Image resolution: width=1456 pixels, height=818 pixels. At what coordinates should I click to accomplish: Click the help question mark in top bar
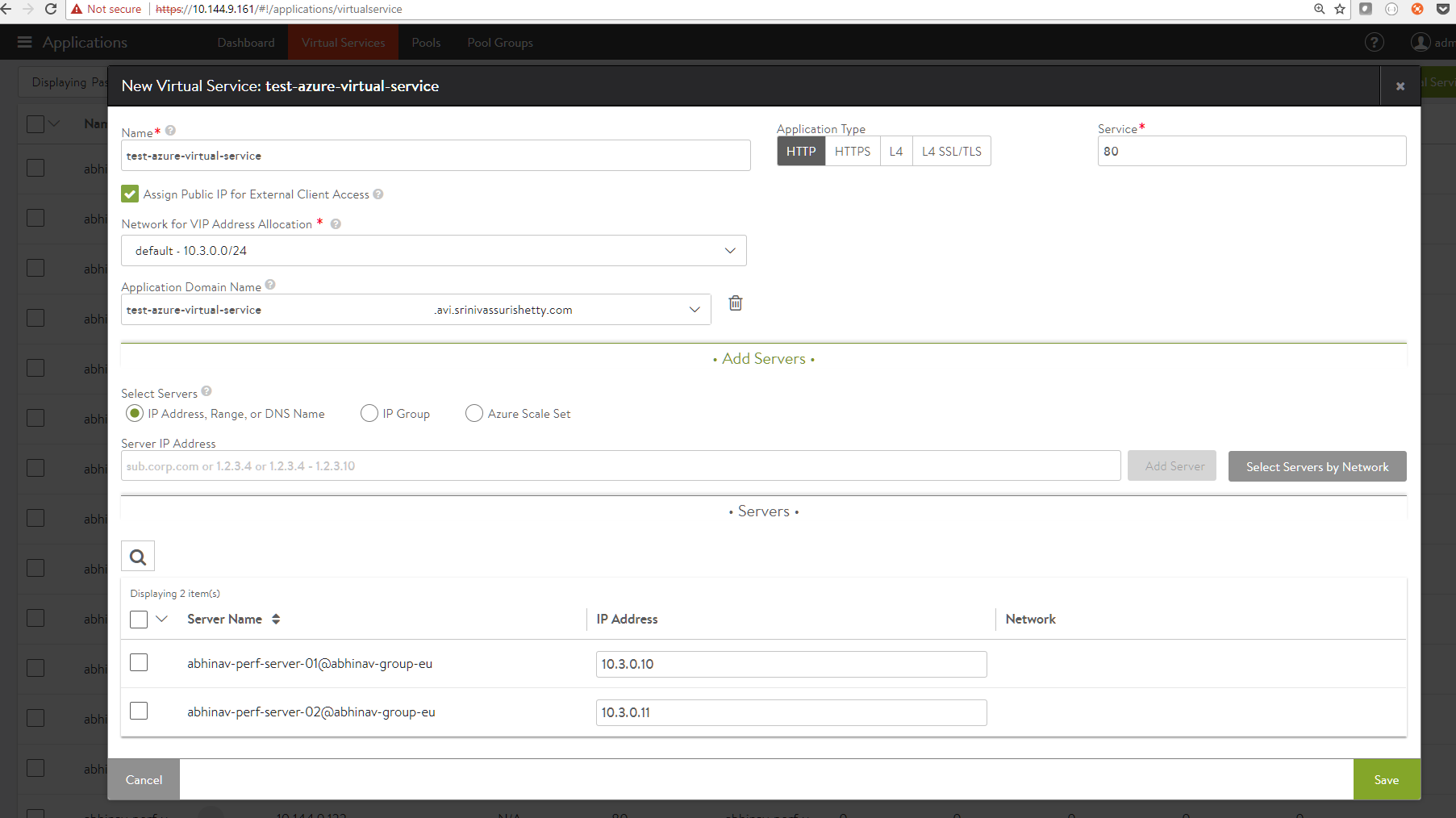point(1374,42)
